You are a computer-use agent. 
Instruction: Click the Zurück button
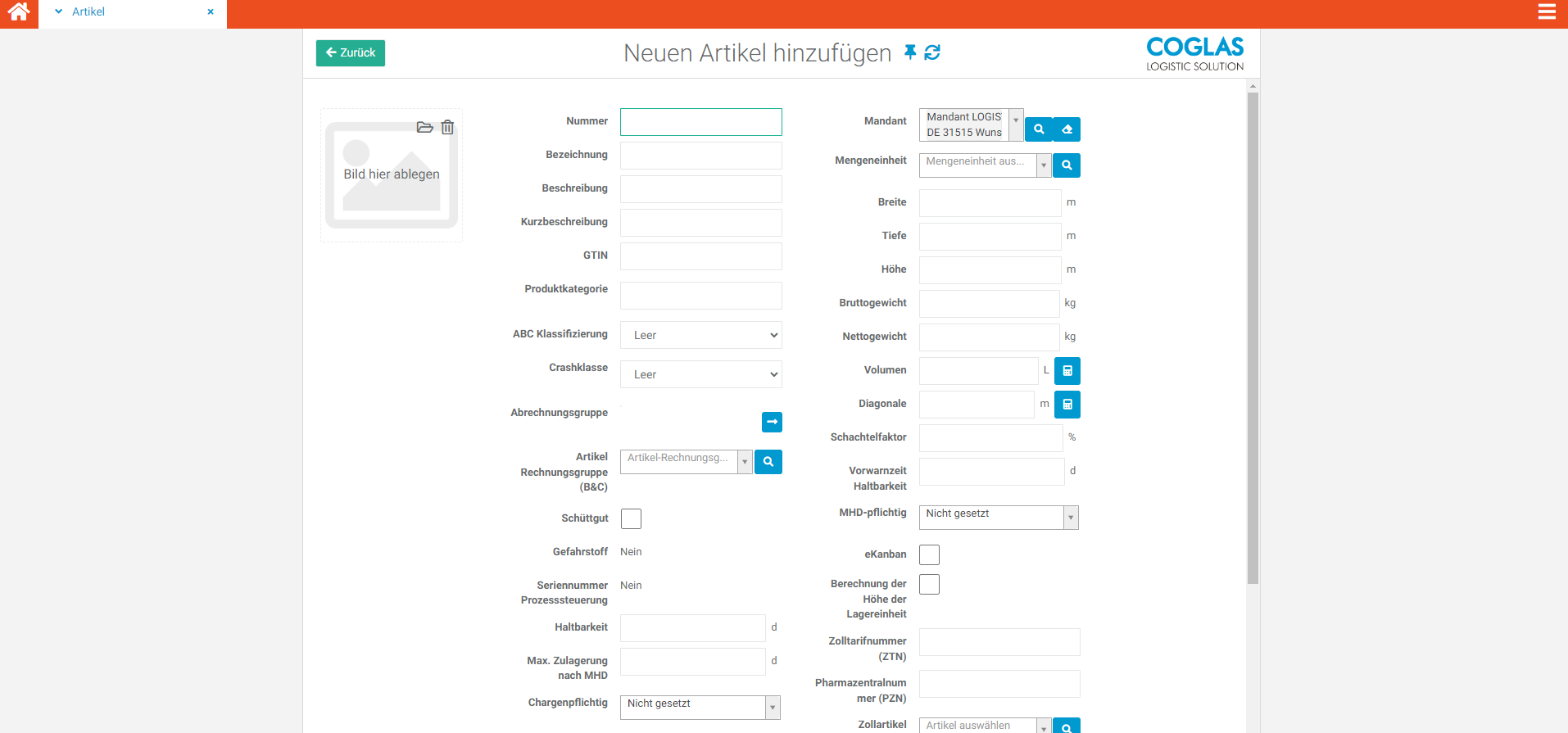(351, 53)
